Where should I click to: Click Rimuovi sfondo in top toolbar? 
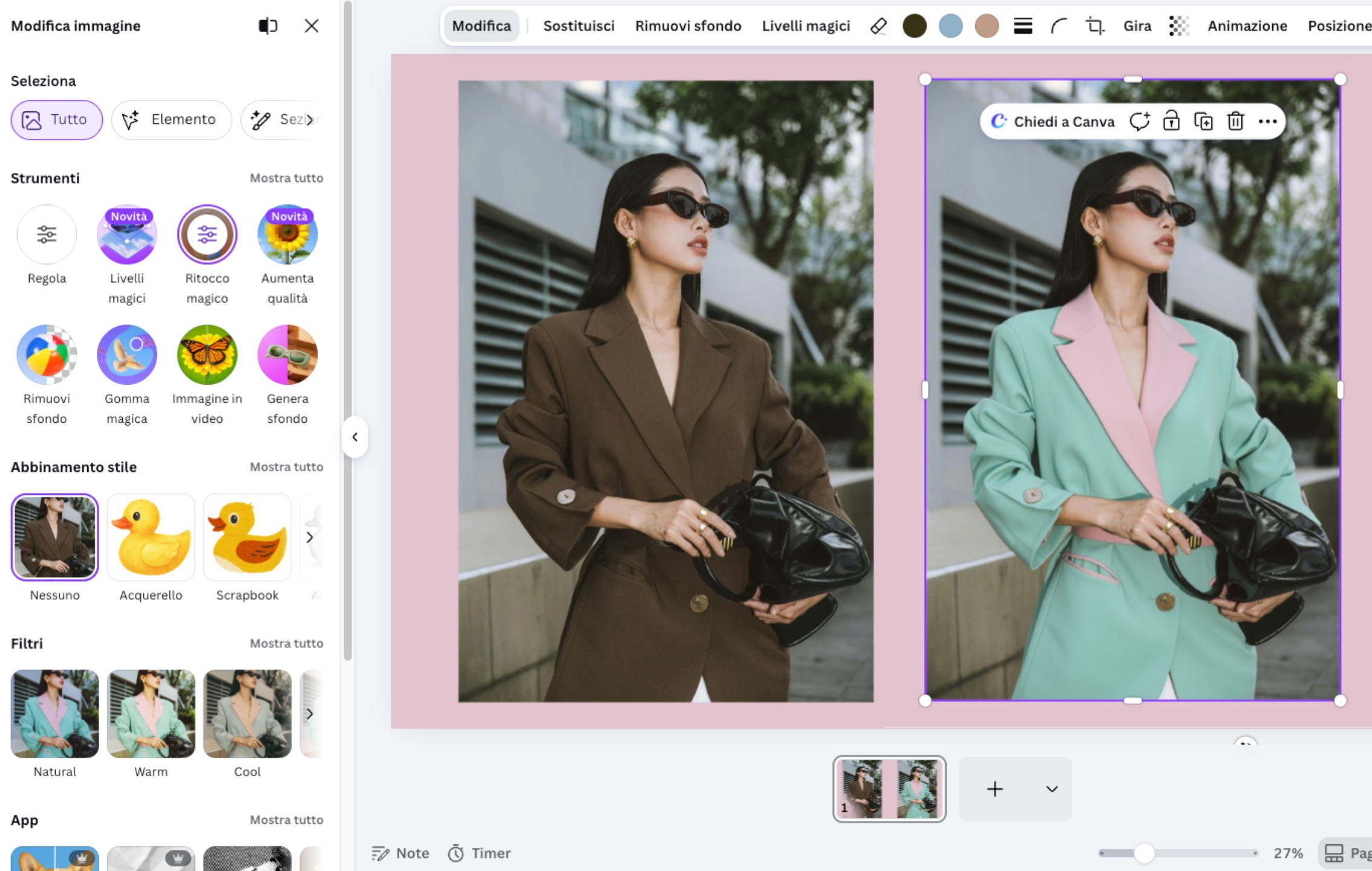688,26
